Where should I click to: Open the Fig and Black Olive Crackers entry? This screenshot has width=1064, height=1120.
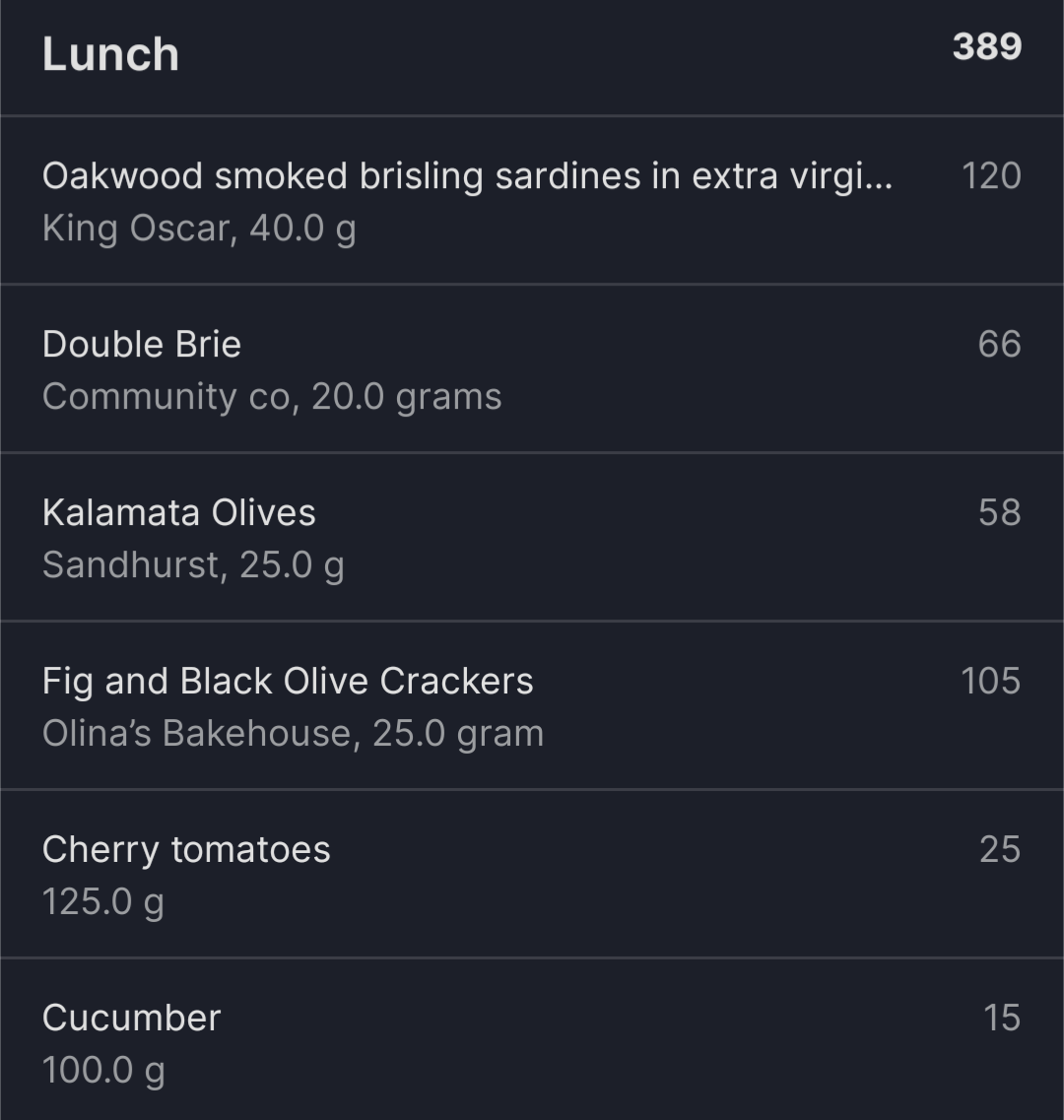point(532,706)
